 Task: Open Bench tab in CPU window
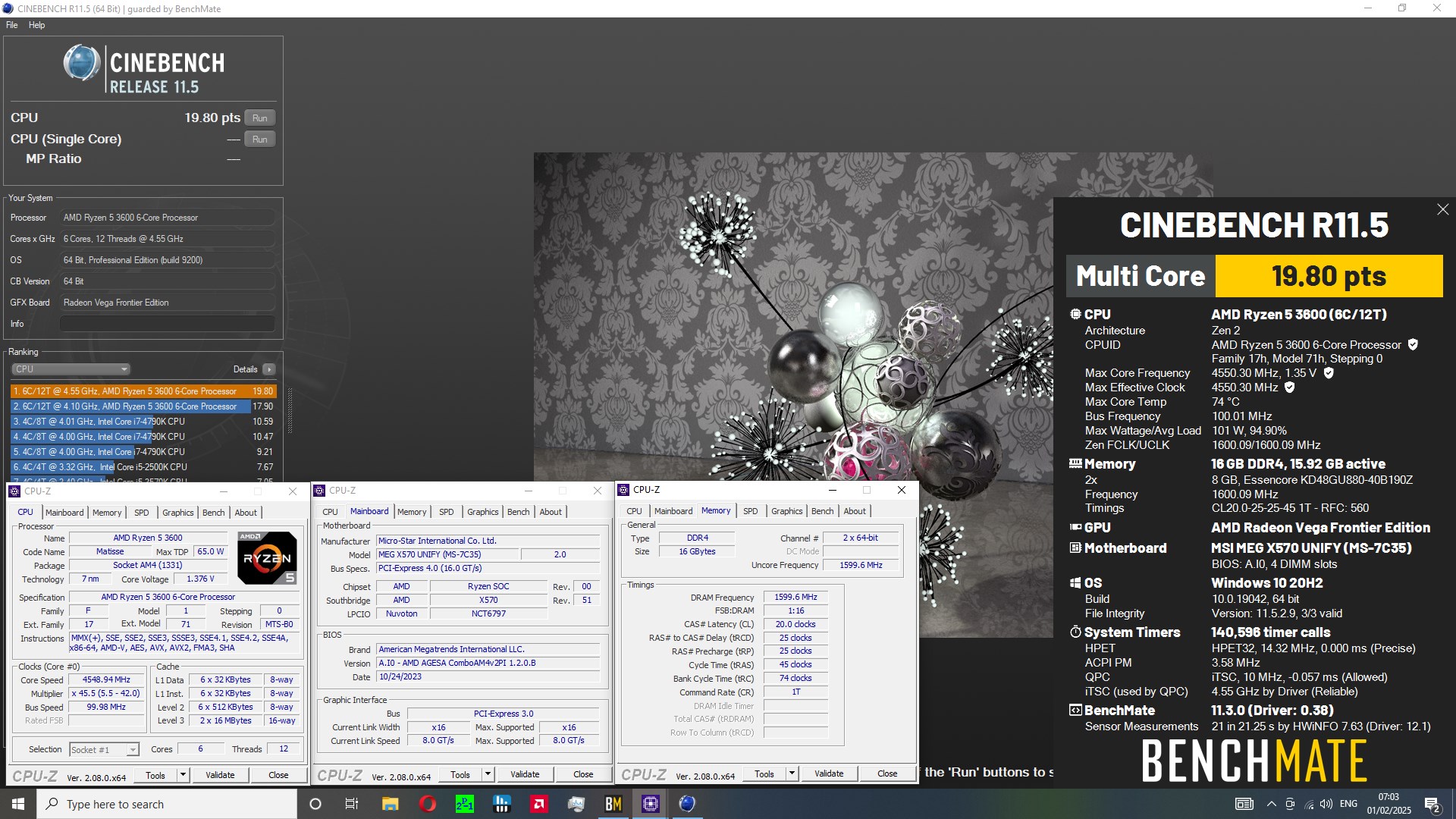pyautogui.click(x=214, y=513)
